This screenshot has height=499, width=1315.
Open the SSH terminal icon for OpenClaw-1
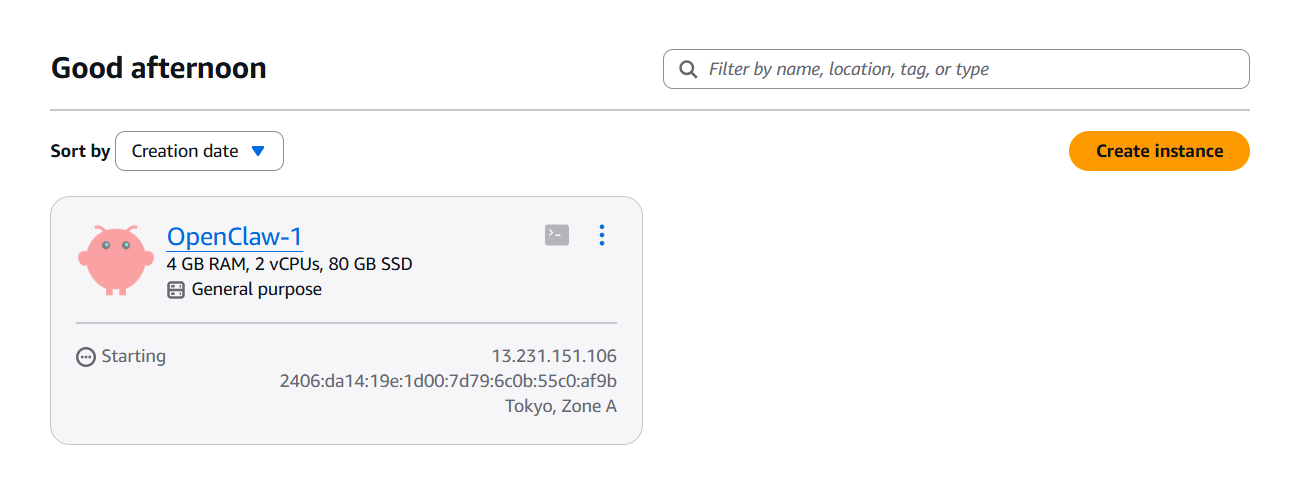point(557,235)
